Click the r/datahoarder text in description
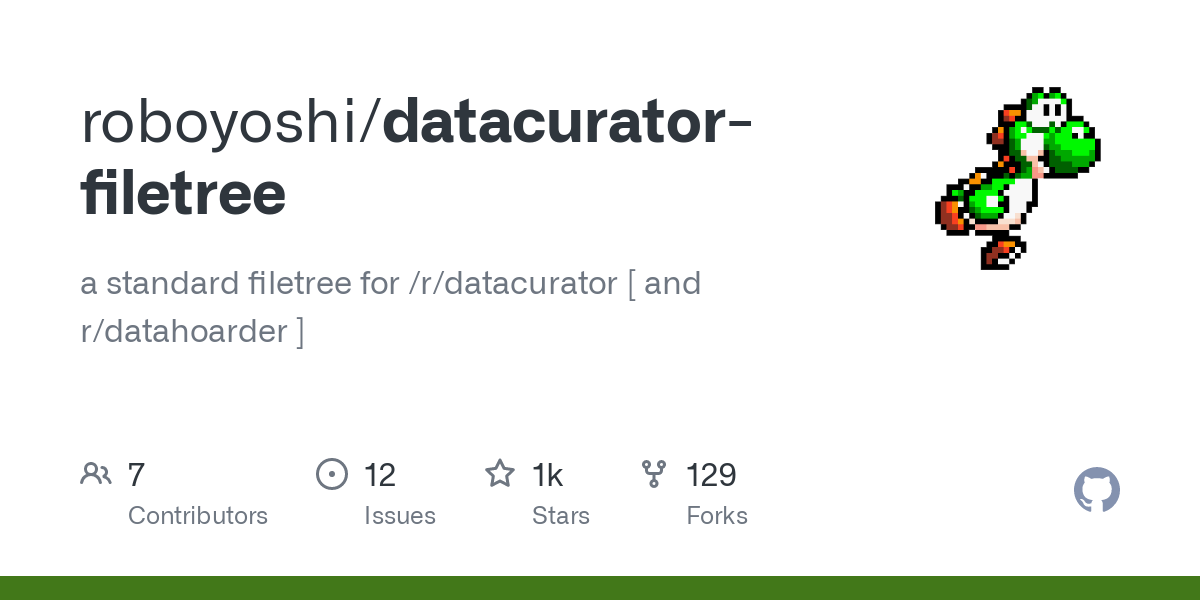This screenshot has height=600, width=1200. point(184,331)
